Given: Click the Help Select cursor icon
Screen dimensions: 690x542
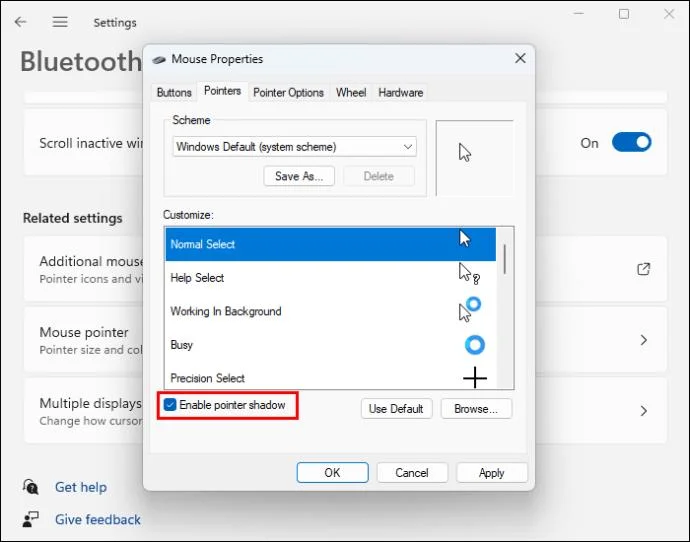Looking at the screenshot, I should [x=469, y=274].
